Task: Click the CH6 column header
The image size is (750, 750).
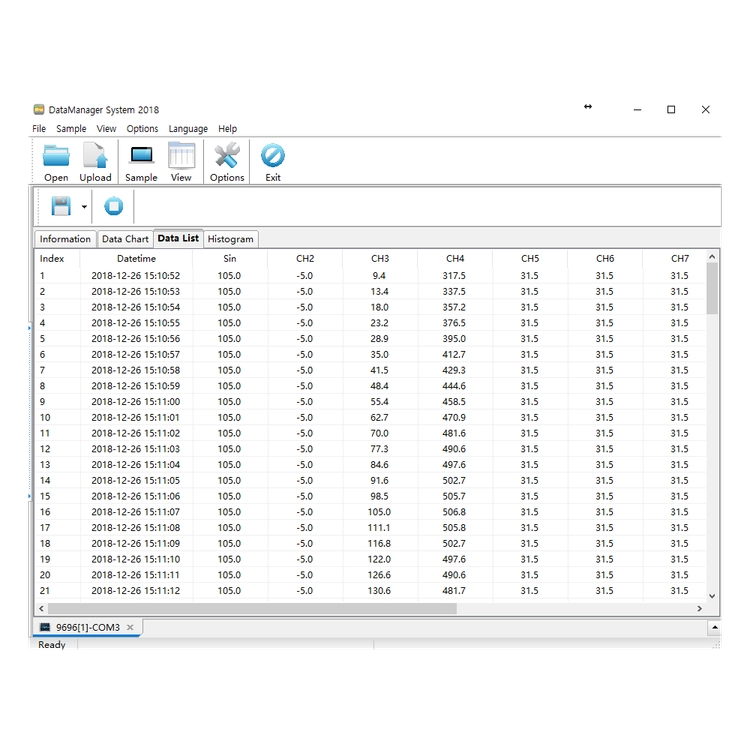Action: click(x=605, y=258)
